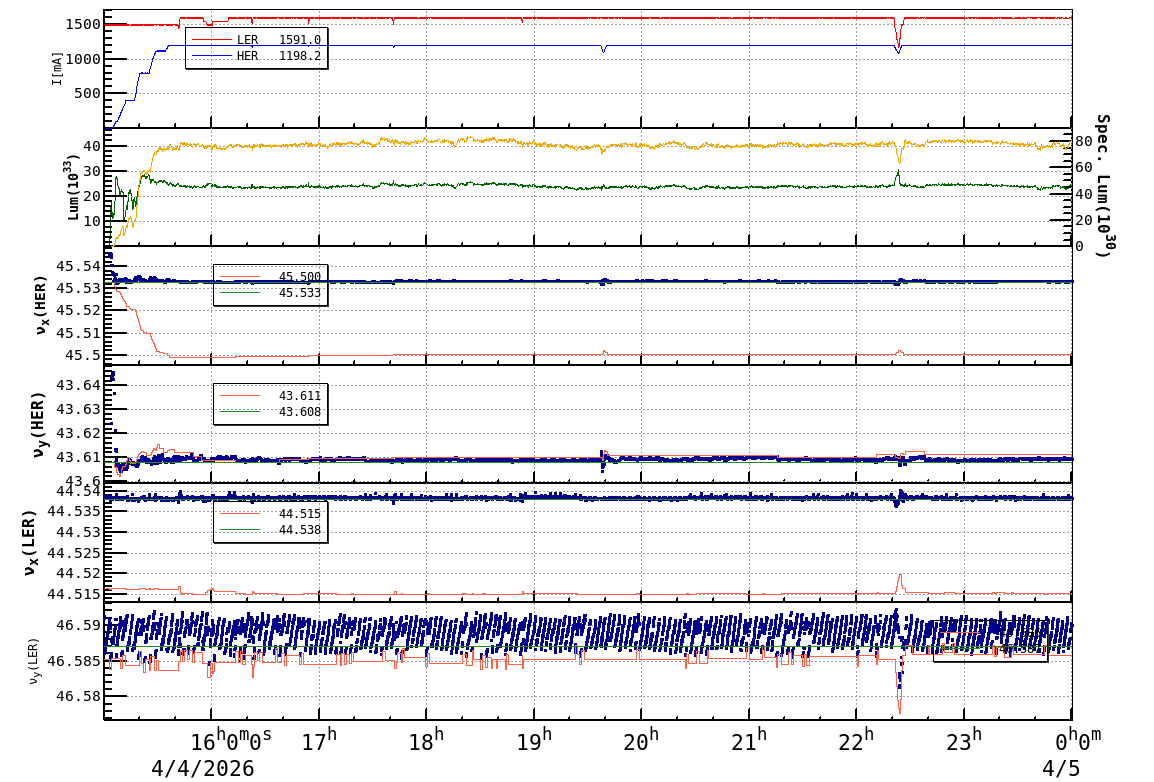The height and width of the screenshot is (782, 1154).
Task: Click the I[mA] y-axis label
Action: click(57, 68)
